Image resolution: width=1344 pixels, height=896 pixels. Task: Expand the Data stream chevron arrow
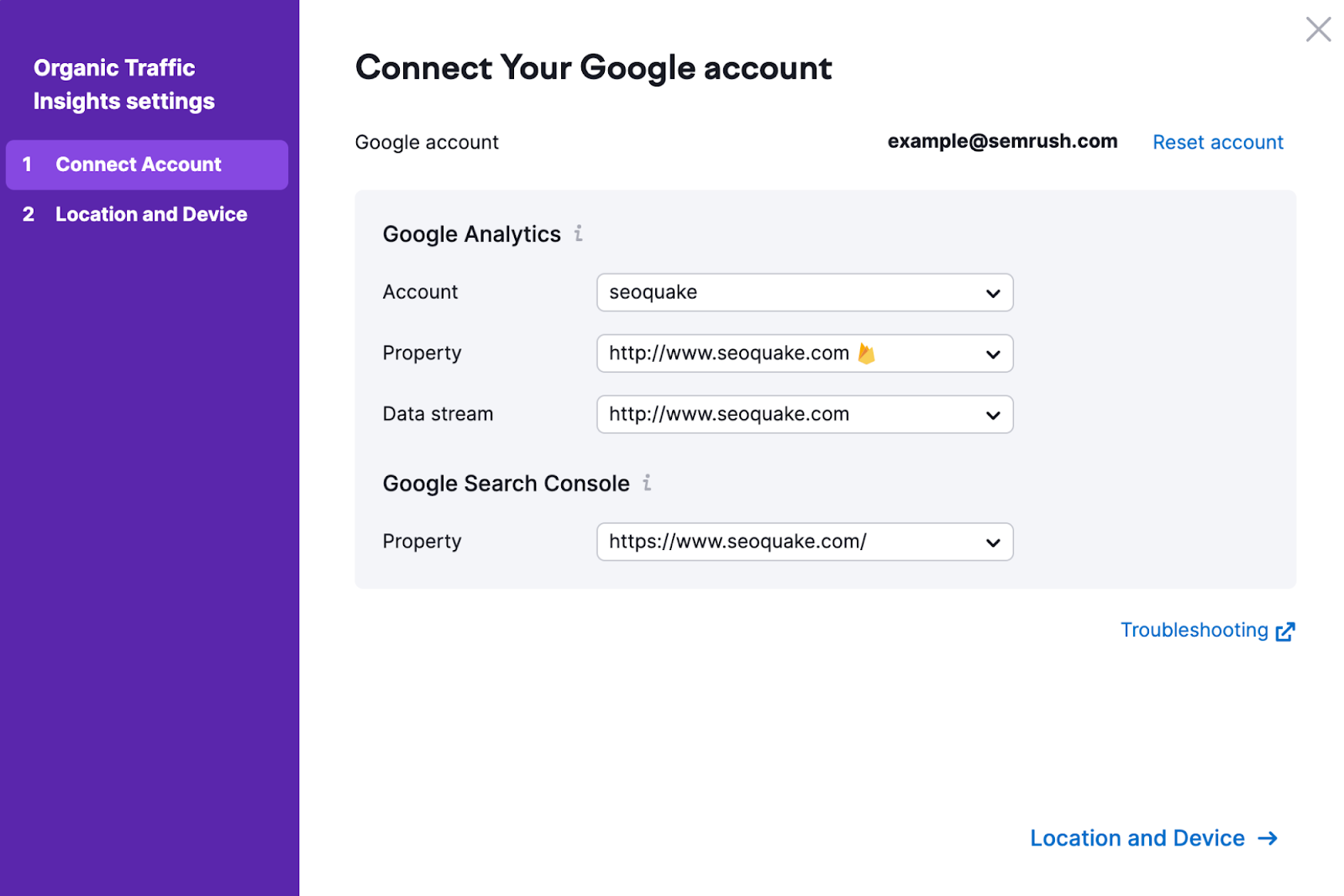tap(993, 415)
